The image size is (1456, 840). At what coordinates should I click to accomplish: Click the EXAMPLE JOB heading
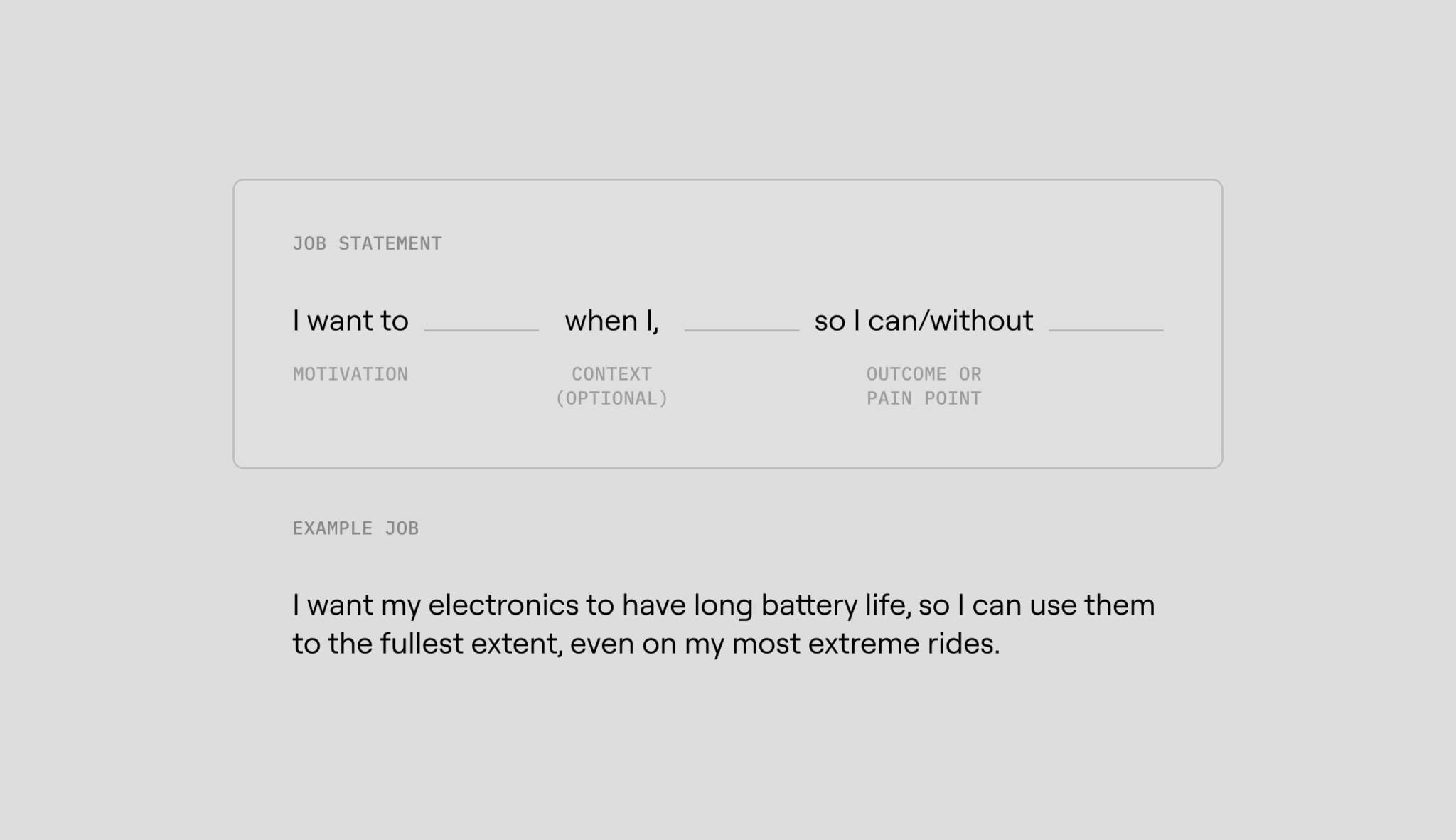click(x=355, y=528)
